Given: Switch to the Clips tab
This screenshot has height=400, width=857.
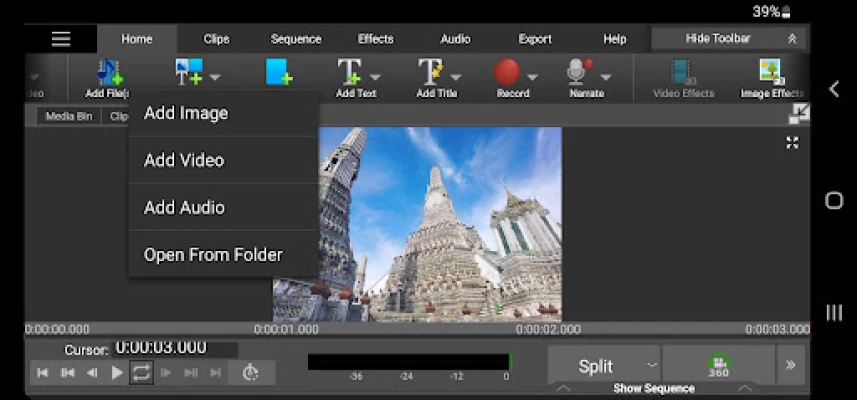Looking at the screenshot, I should tap(216, 39).
